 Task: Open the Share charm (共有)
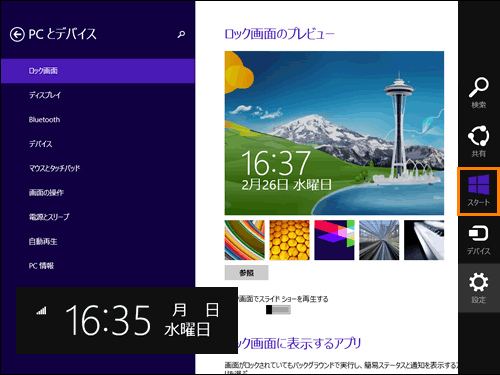[479, 141]
